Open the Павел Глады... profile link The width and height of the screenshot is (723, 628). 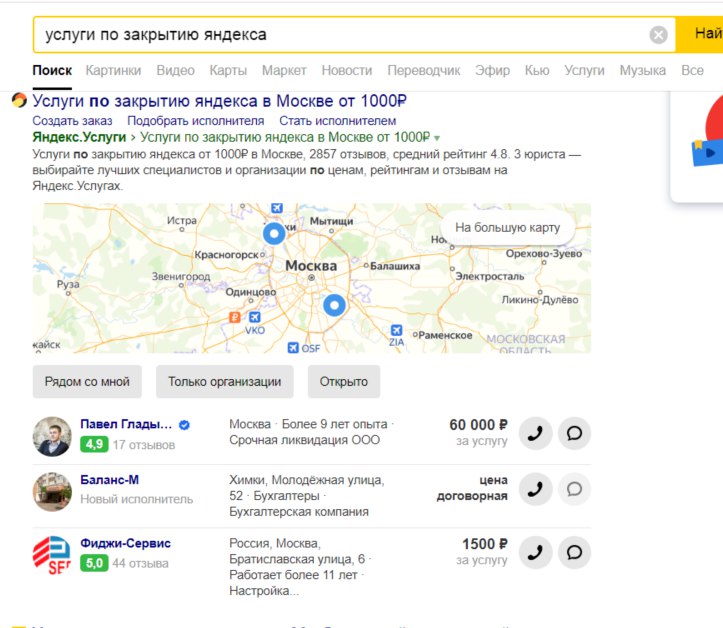(126, 424)
